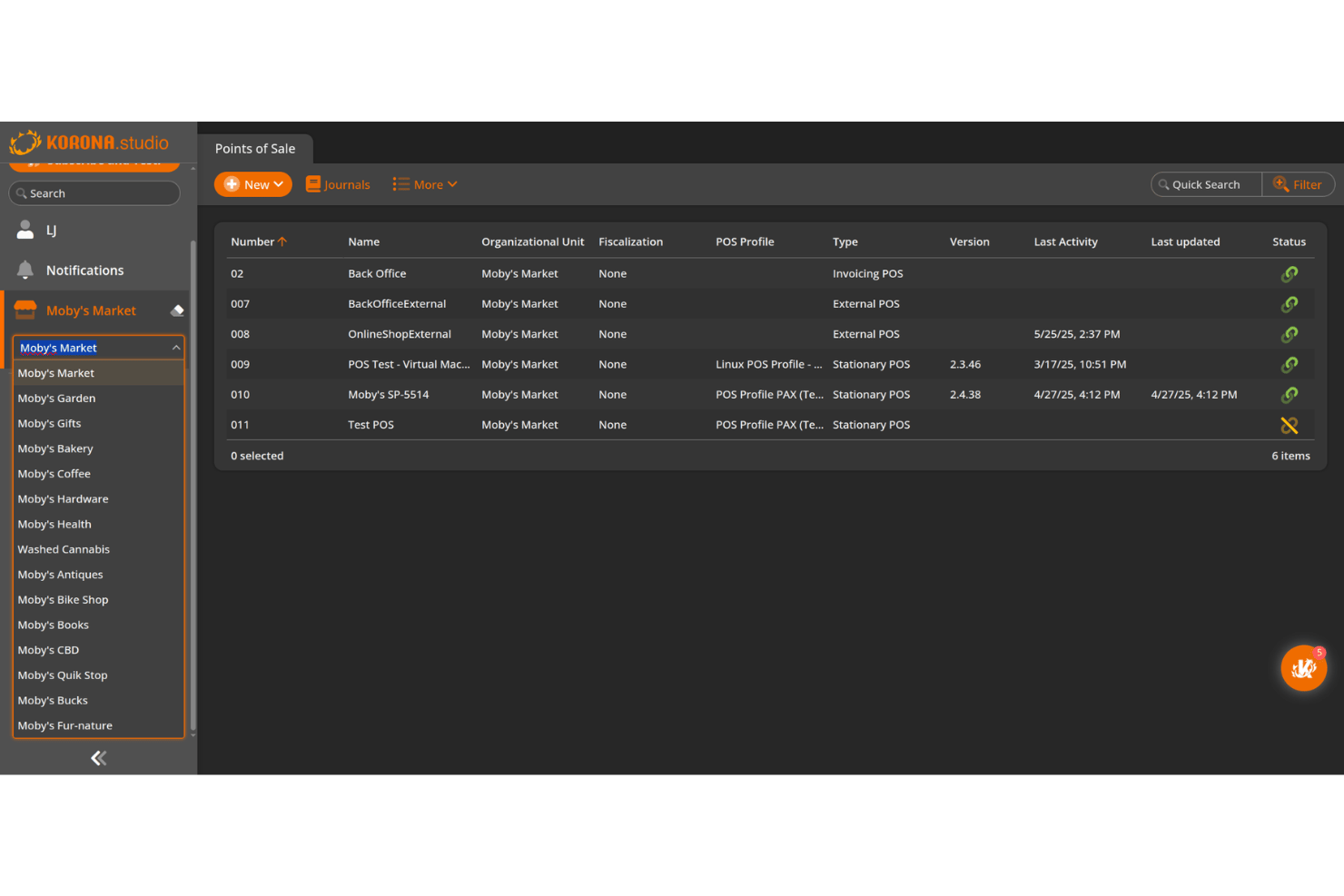Click the status link icon for Moby's SP-5514
The image size is (1344, 896).
pyautogui.click(x=1290, y=395)
